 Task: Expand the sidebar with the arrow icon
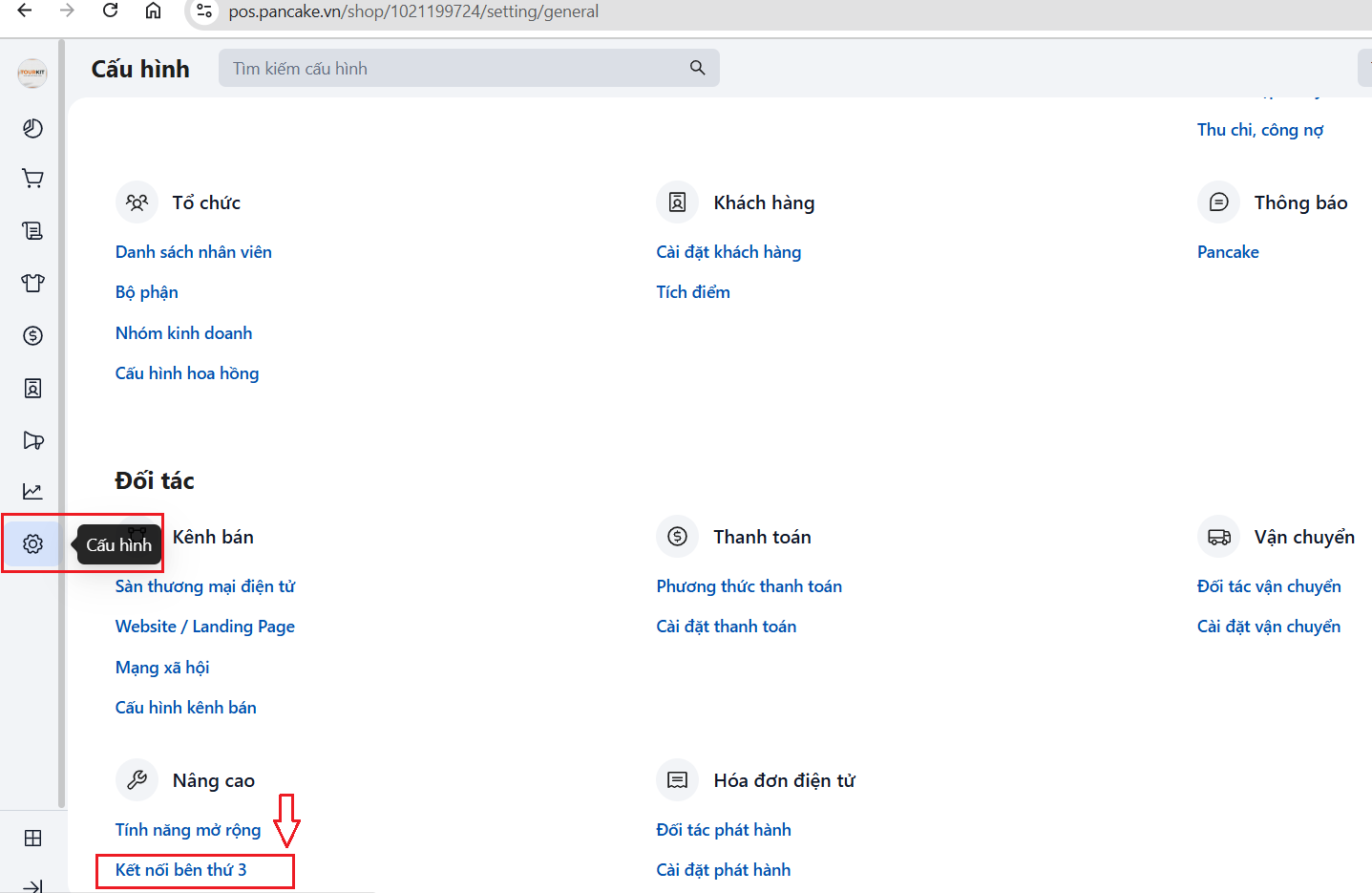click(x=32, y=885)
